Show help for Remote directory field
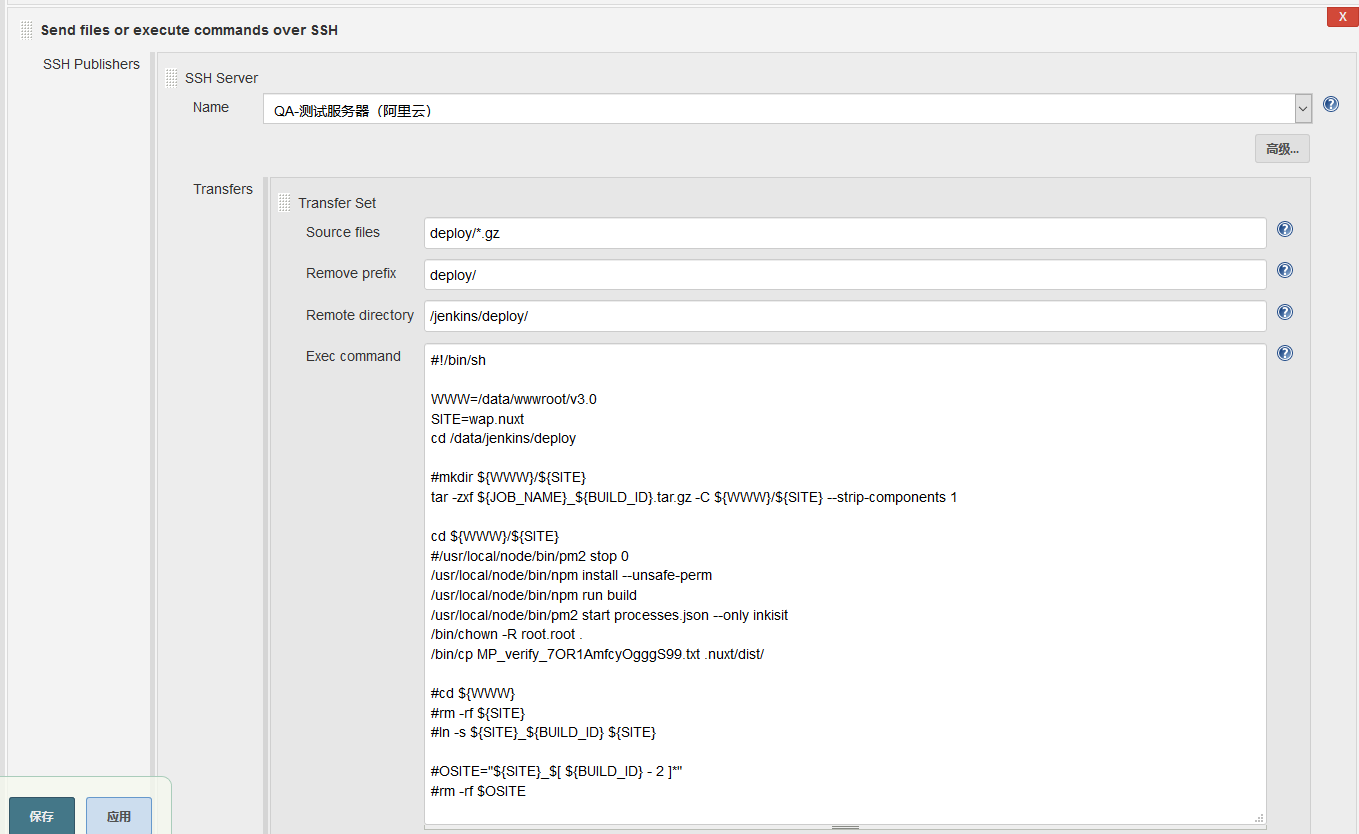The width and height of the screenshot is (1359, 834). (x=1285, y=312)
